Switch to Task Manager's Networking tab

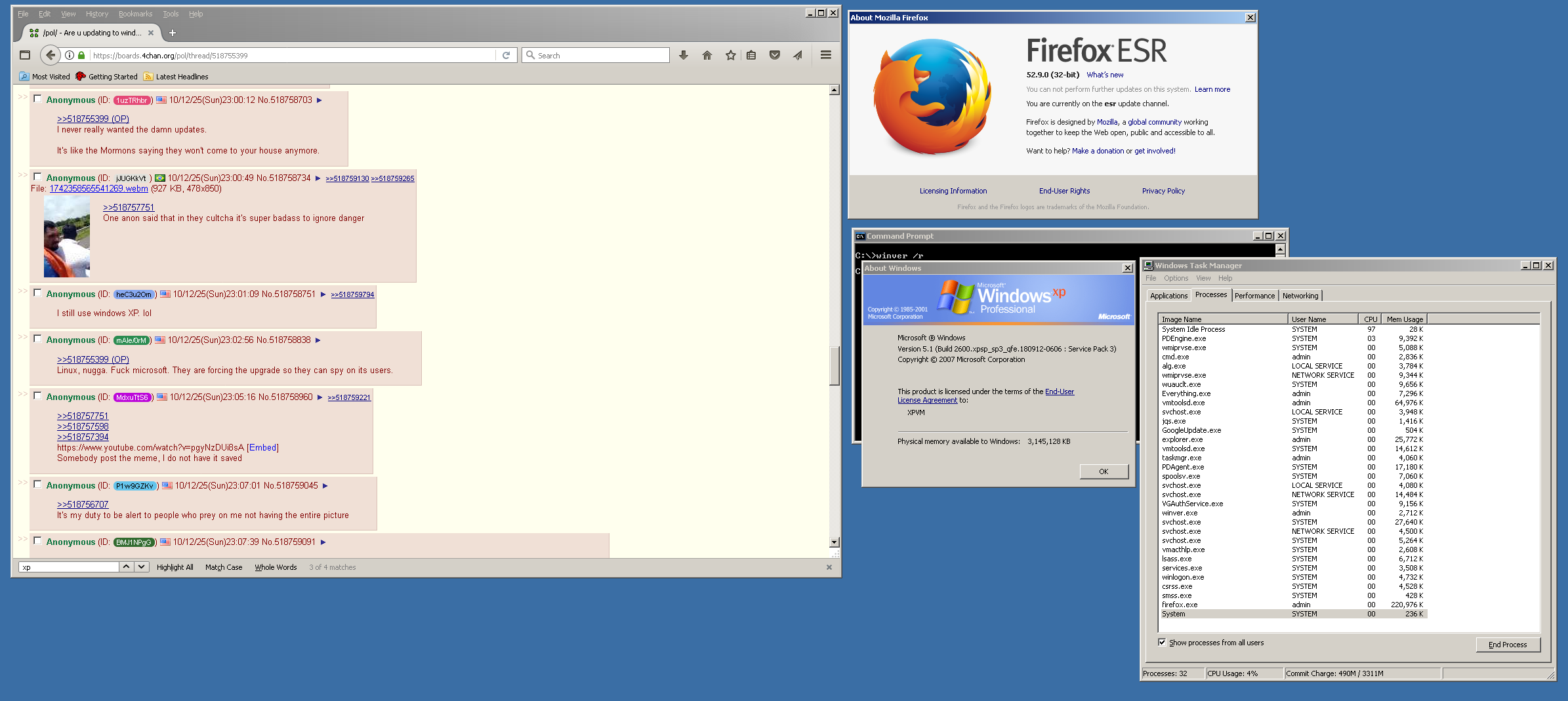[x=1300, y=296]
